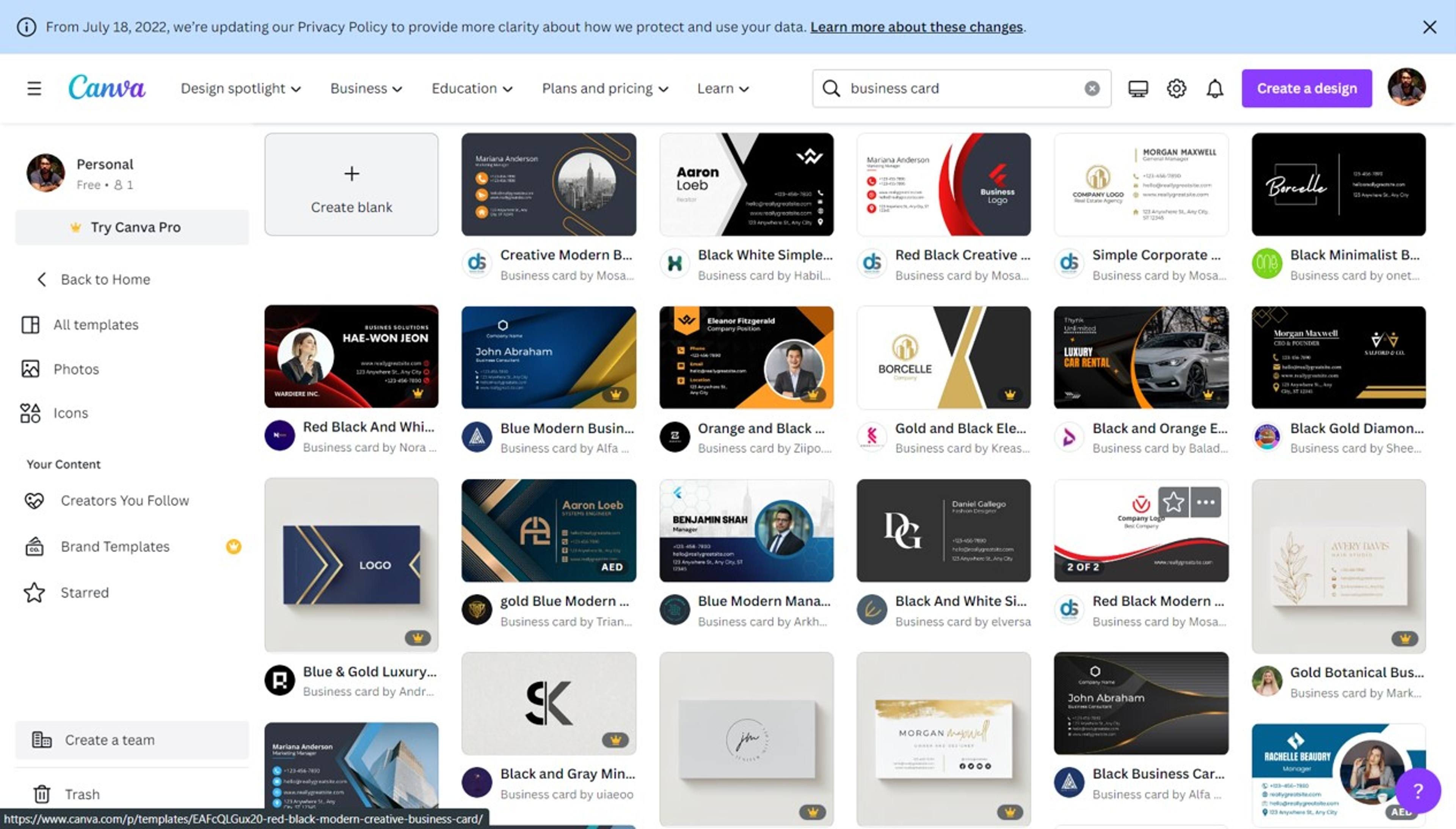
Task: Open the settings gear
Action: coord(1176,88)
